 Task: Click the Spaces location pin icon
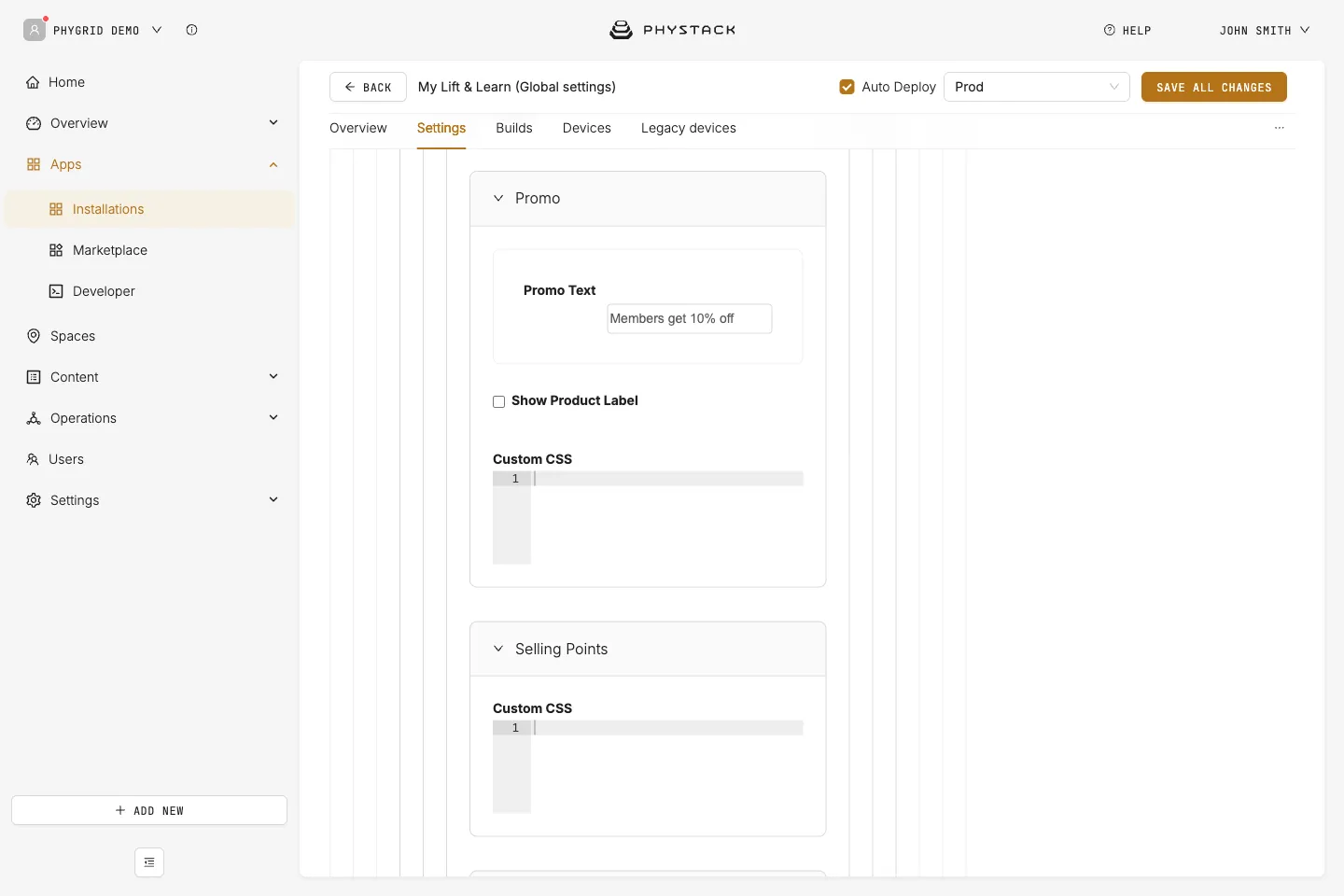tap(34, 336)
